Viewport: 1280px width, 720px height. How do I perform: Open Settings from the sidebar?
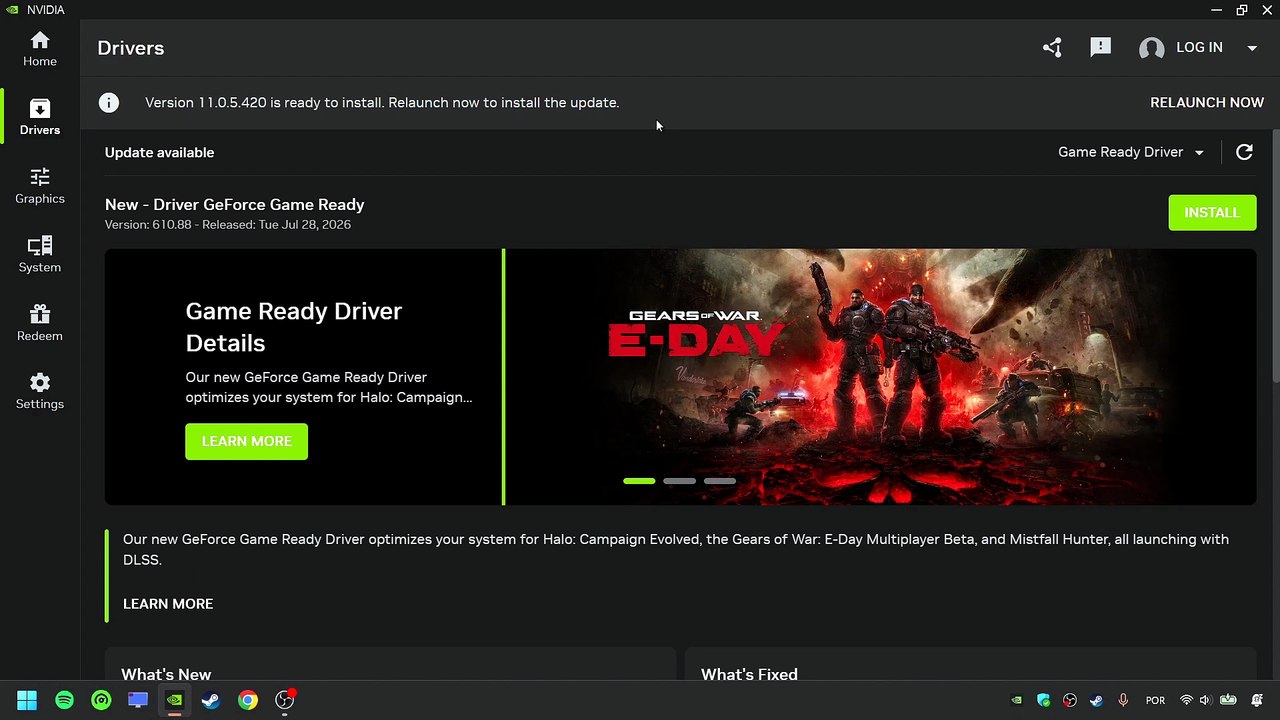coord(40,392)
